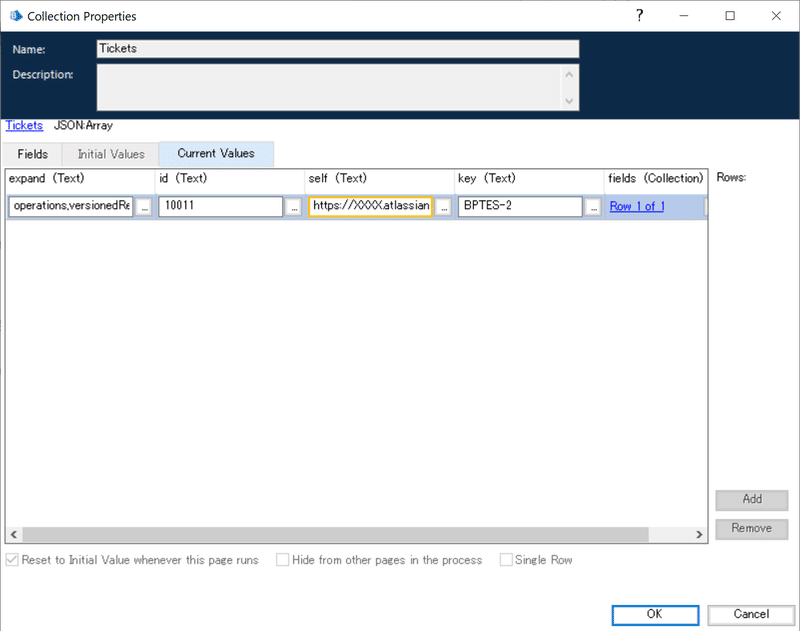Click the Blue Prism icon in title bar

[16, 16]
